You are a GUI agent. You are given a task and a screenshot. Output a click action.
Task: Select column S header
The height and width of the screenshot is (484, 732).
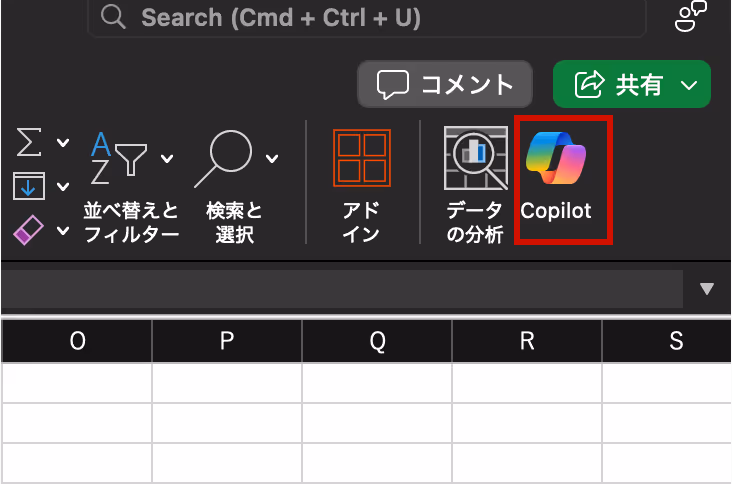667,341
